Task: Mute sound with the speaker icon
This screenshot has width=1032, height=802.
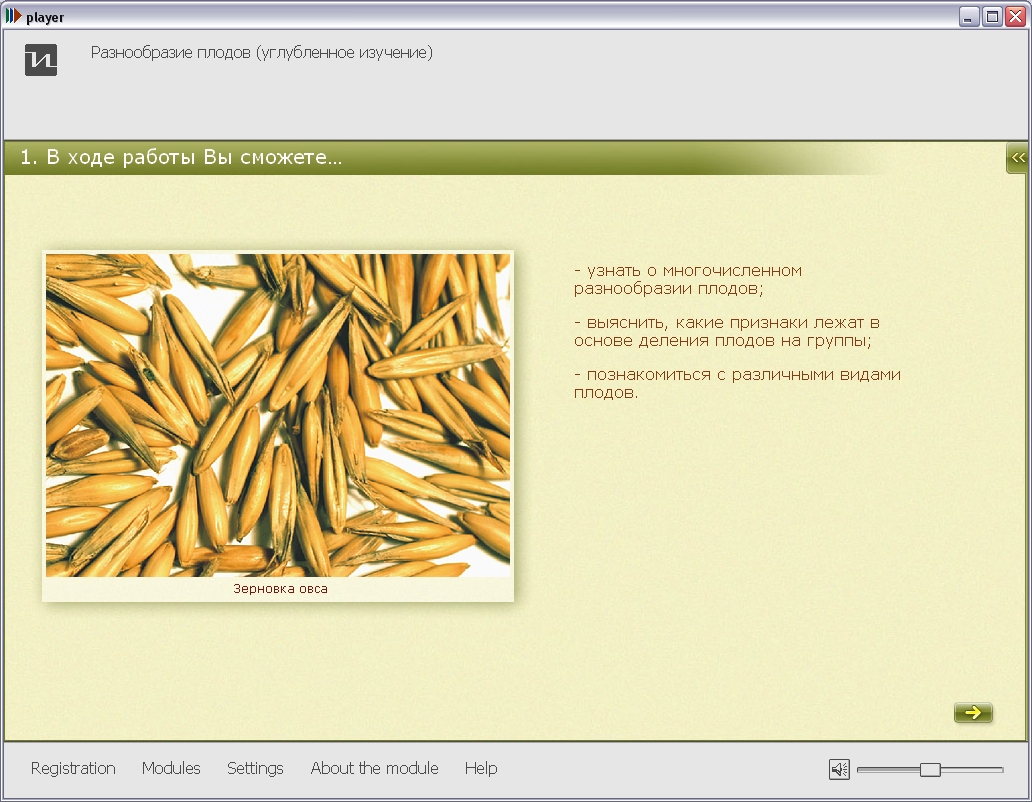Action: click(x=839, y=769)
